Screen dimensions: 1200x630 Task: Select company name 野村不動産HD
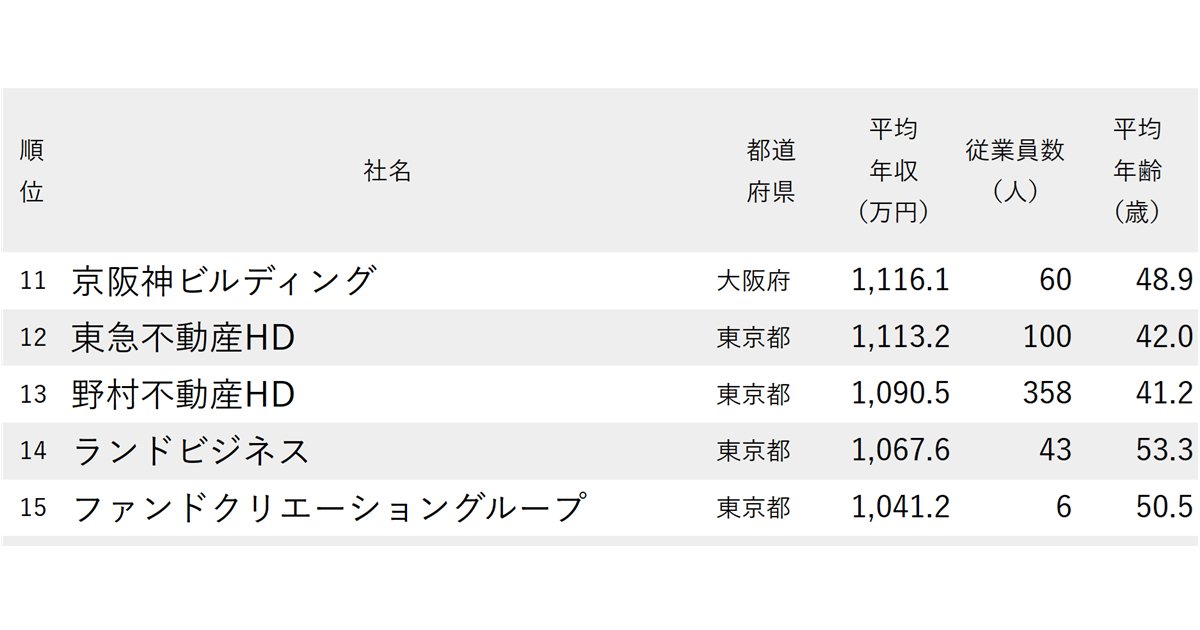184,394
